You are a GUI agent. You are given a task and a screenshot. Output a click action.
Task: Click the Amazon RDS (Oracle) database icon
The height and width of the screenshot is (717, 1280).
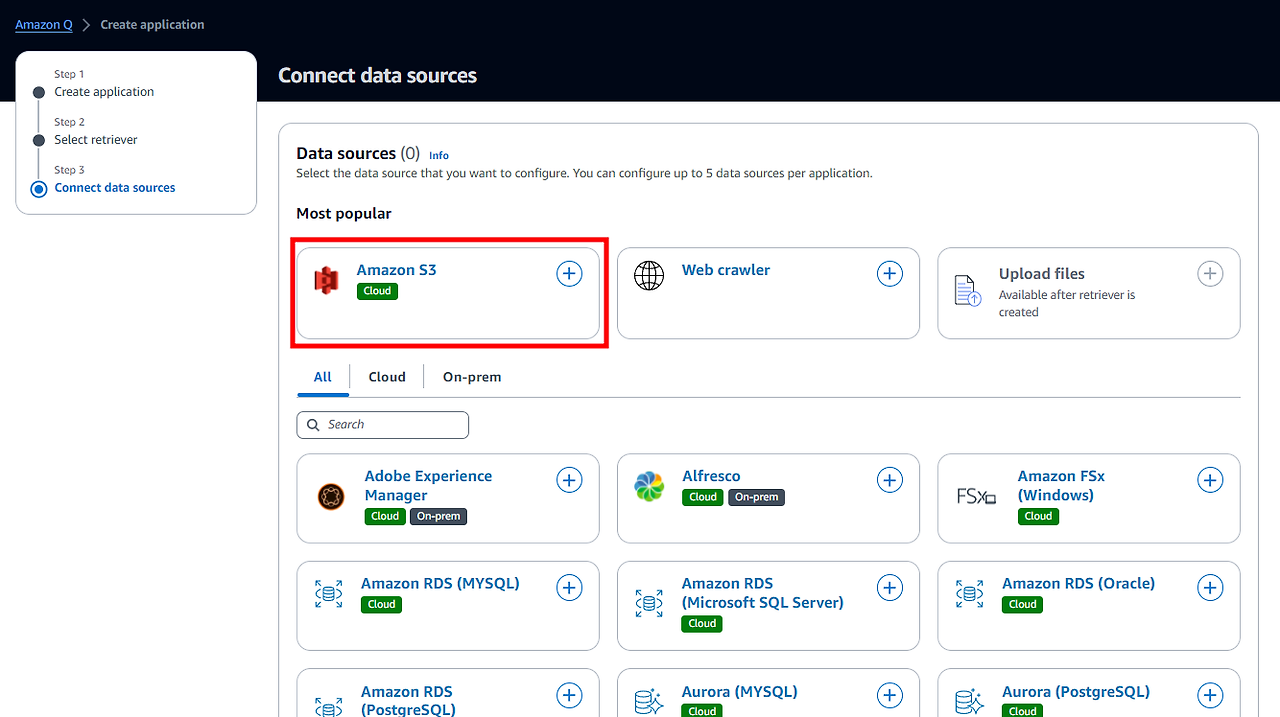coord(969,594)
